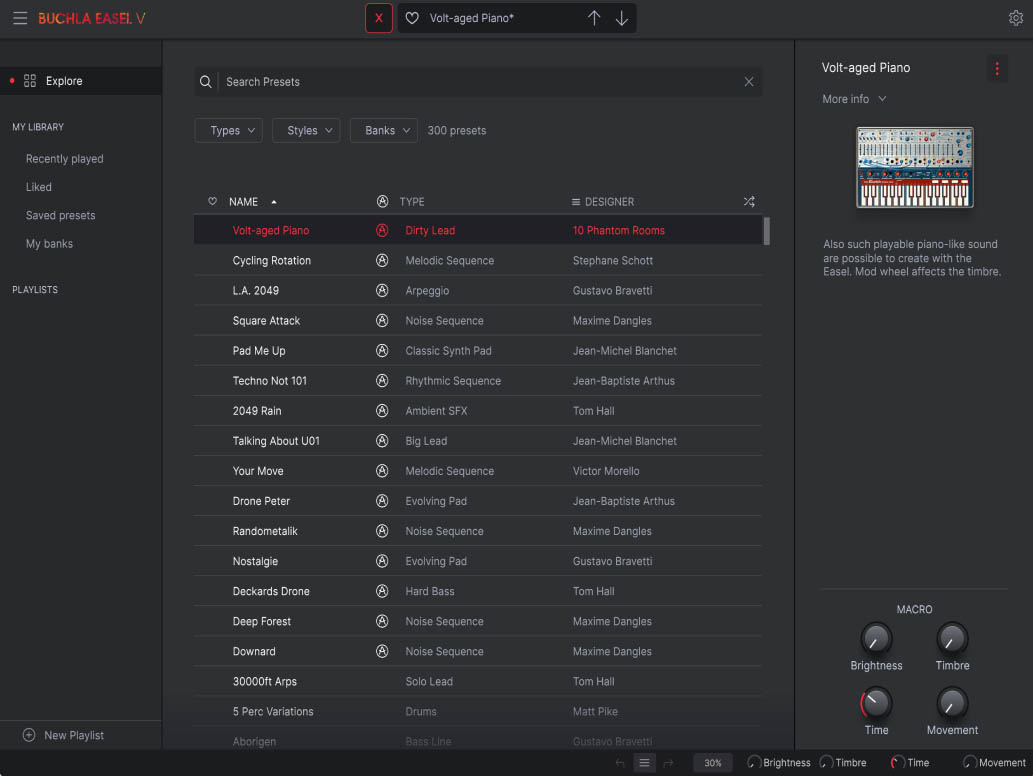Select Saved presets in library
Image resolution: width=1033 pixels, height=776 pixels.
pos(61,215)
